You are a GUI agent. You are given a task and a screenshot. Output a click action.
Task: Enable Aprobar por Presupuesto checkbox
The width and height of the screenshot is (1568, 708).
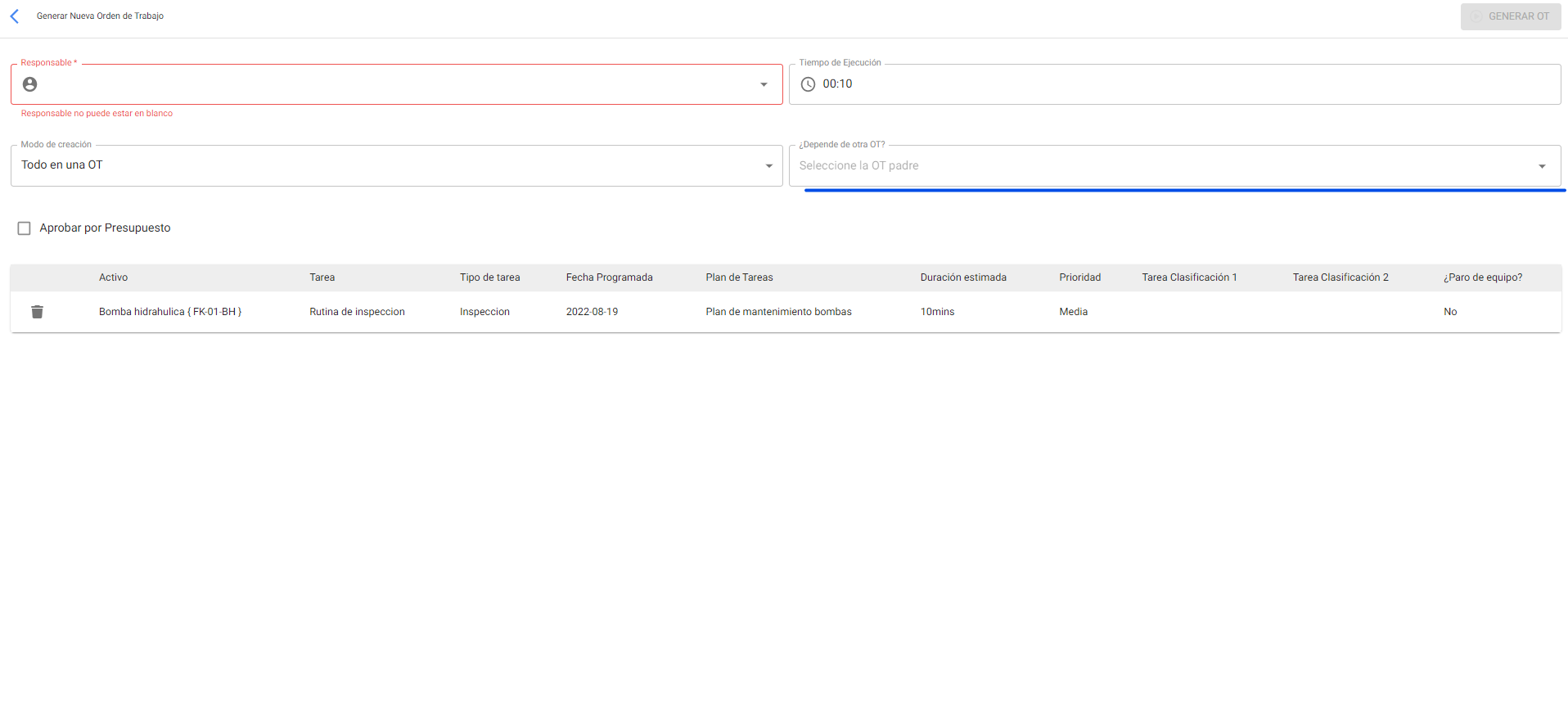[25, 228]
